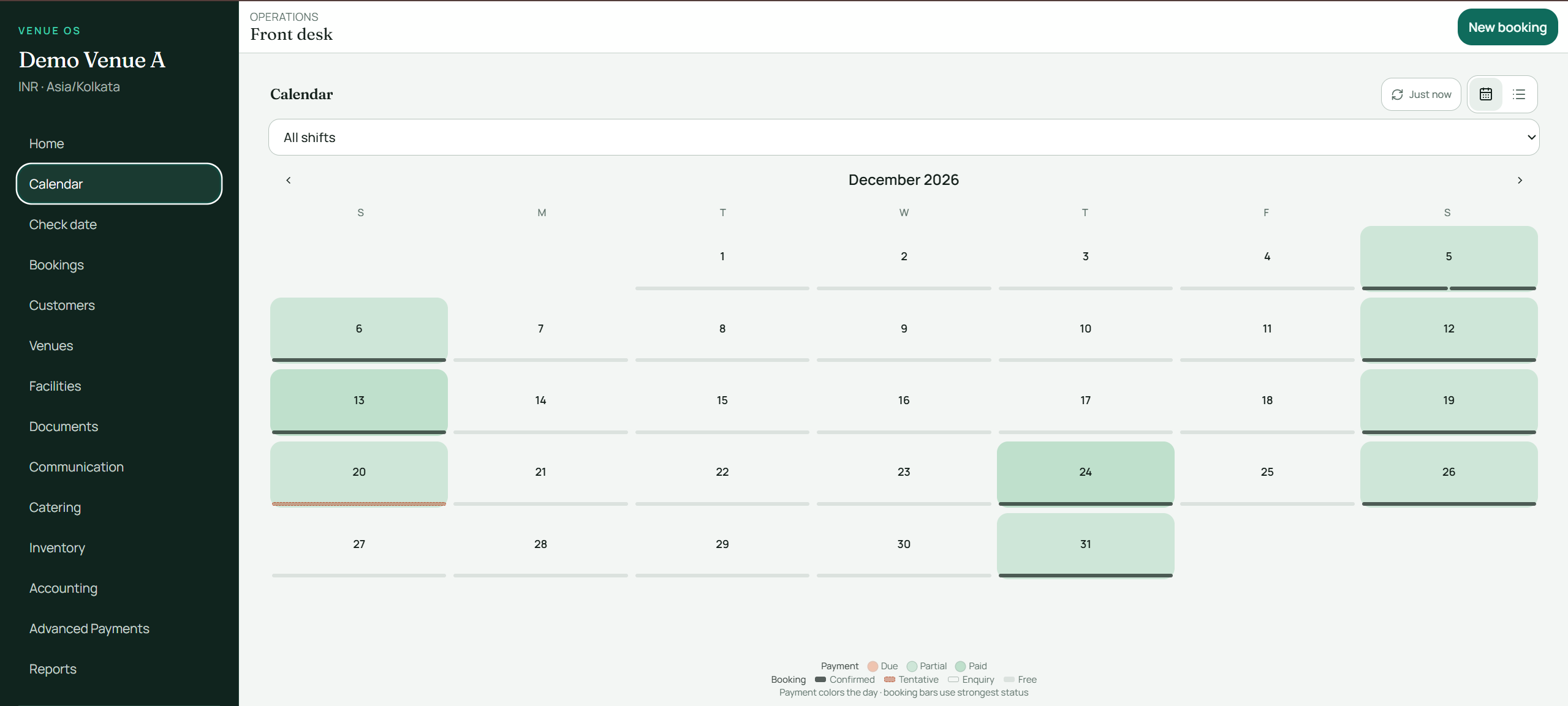Go to previous month
Screen dimensions: 1568x706
click(x=288, y=180)
